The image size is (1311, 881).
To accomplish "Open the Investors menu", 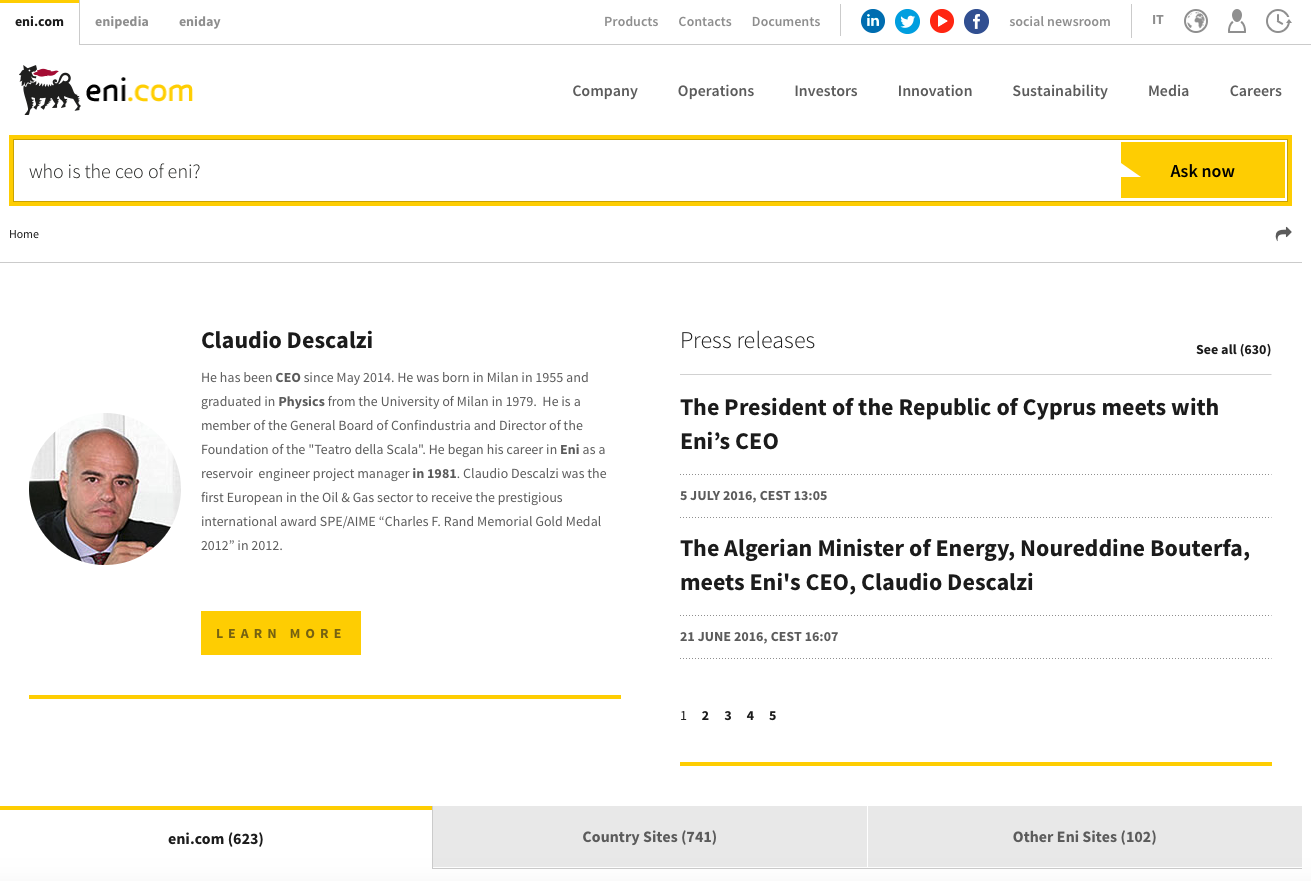I will [x=826, y=91].
